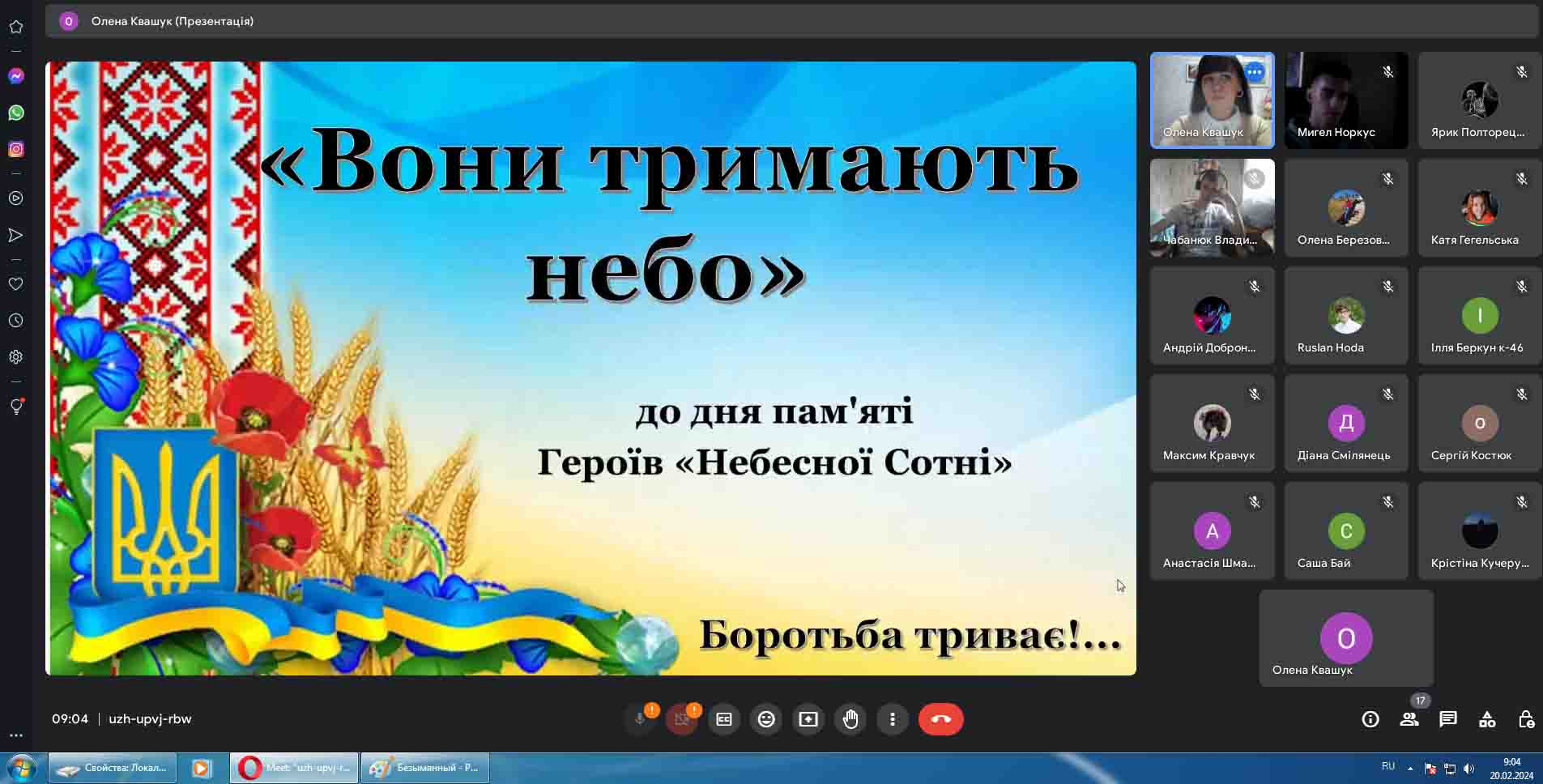Select the Максим Кравчук tile
Image resolution: width=1543 pixels, height=784 pixels.
(1213, 424)
